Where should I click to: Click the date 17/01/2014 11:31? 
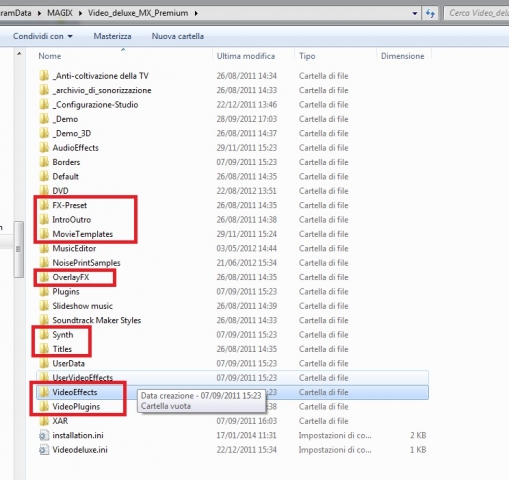click(x=247, y=435)
